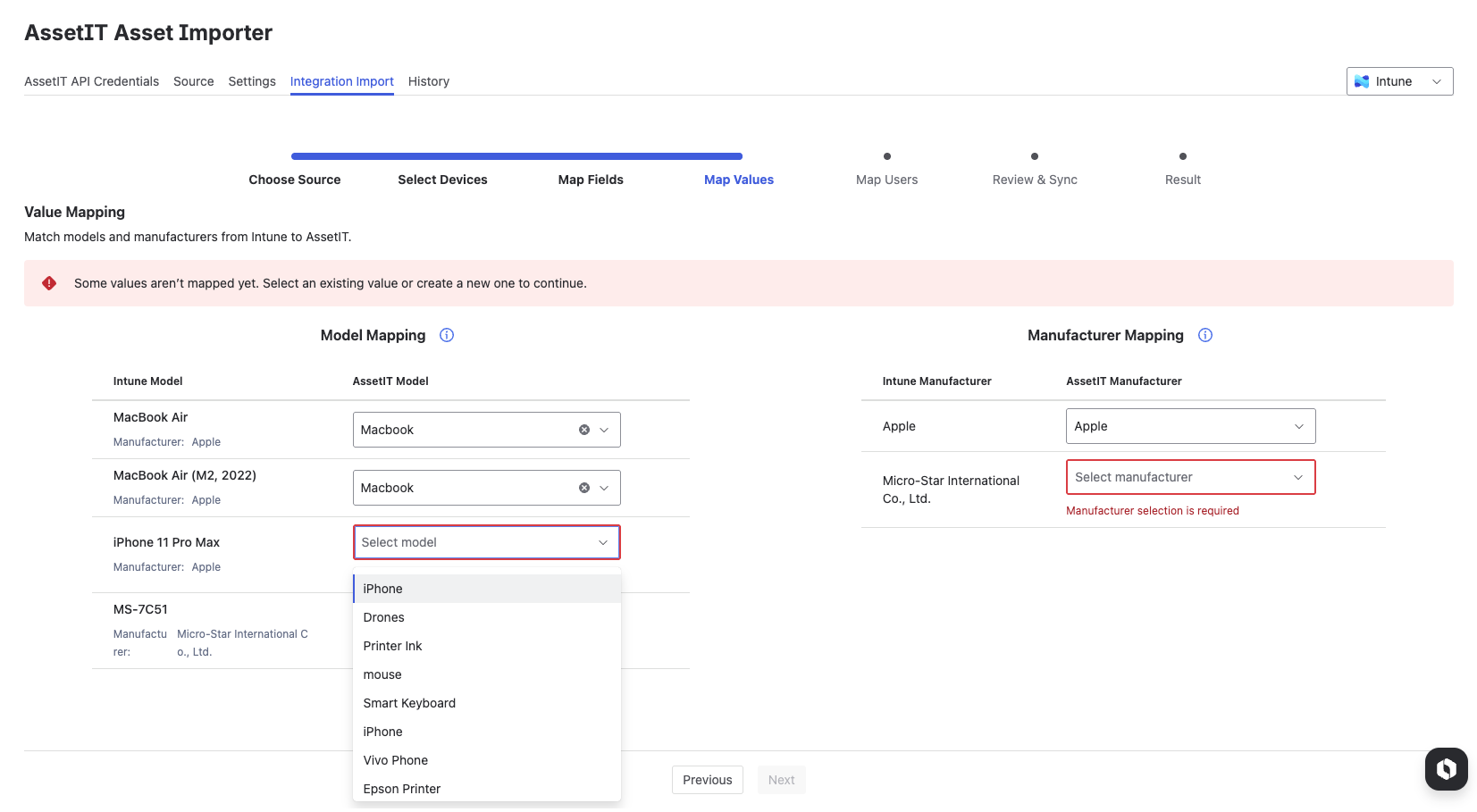
Task: Open the AssetIT API Credentials tab
Action: [91, 81]
